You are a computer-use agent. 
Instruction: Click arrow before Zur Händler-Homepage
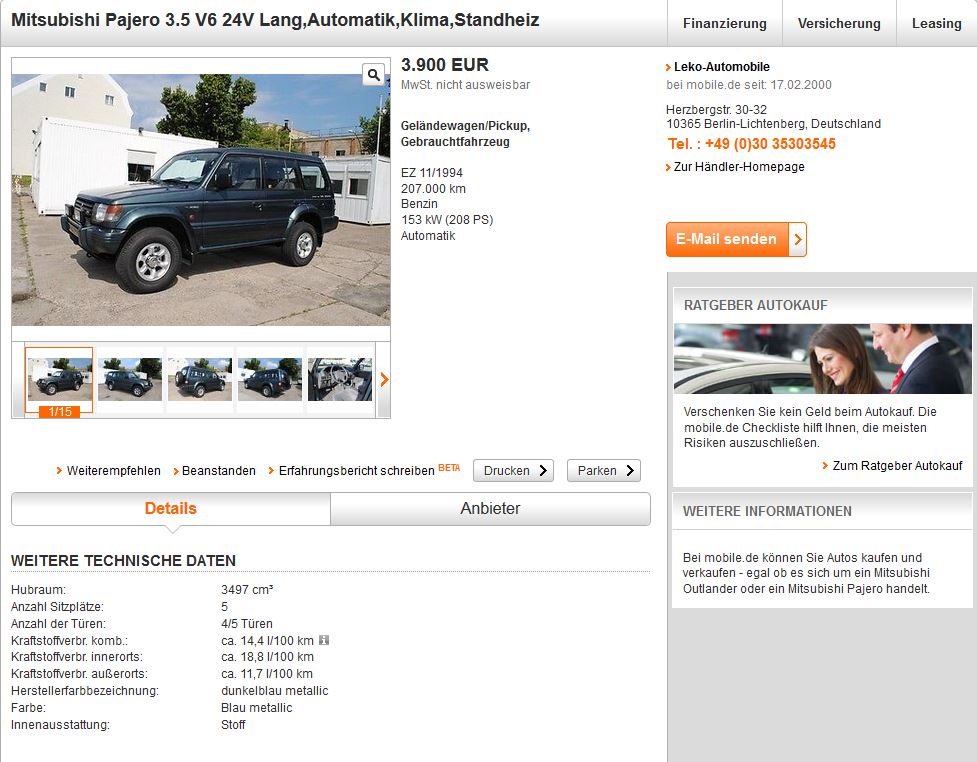pos(669,167)
